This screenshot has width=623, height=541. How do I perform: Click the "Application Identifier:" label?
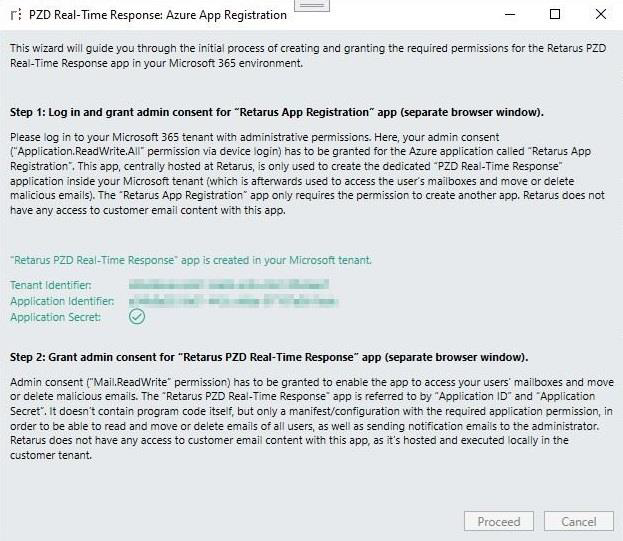(62, 301)
